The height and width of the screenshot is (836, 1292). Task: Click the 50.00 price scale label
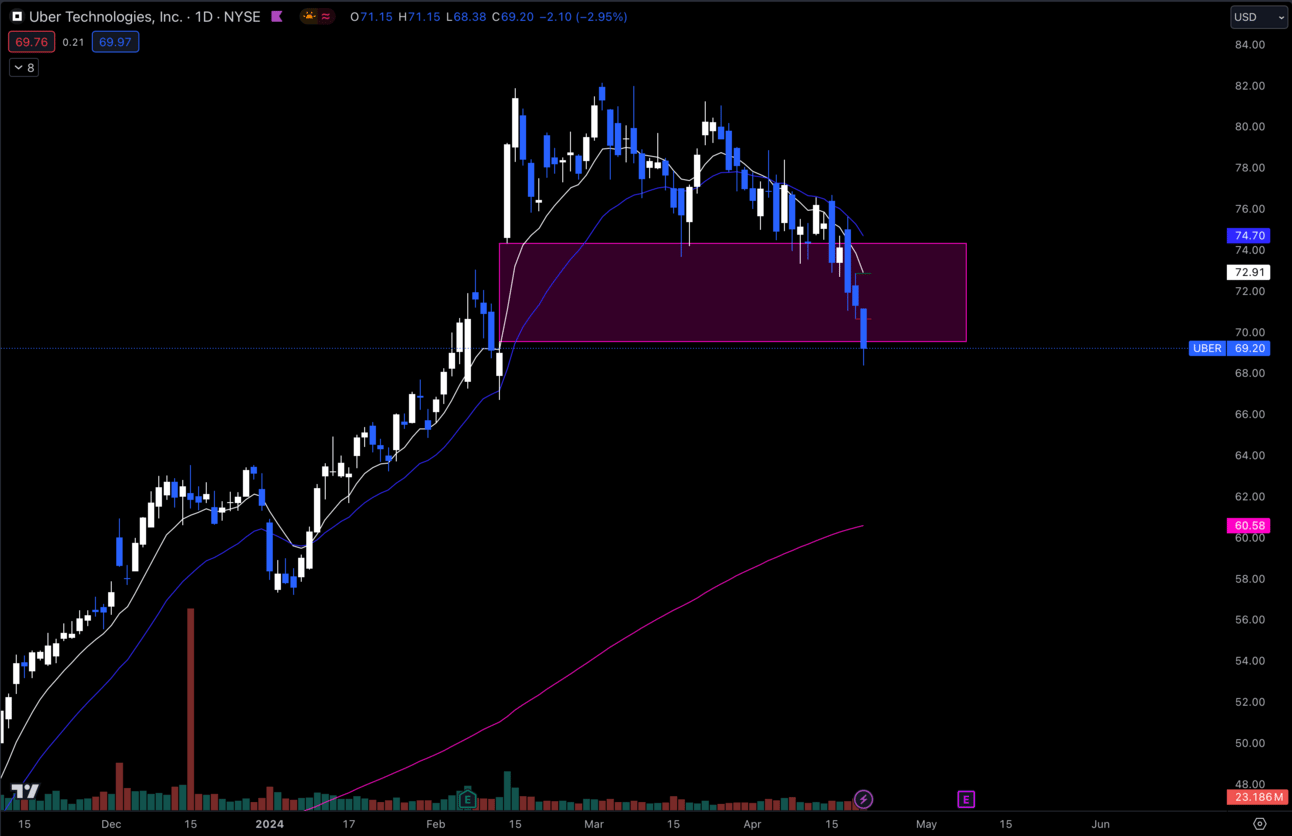(x=1250, y=743)
